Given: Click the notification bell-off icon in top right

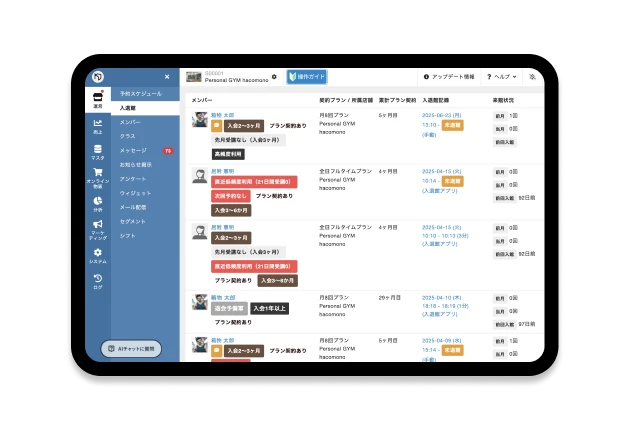Looking at the screenshot, I should (532, 77).
